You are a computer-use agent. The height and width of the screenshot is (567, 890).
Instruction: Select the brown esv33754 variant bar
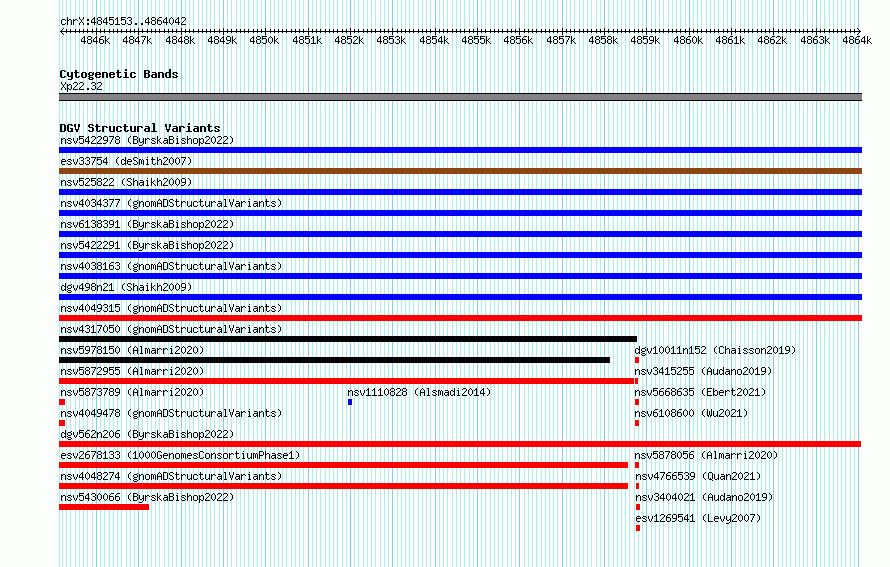[460, 171]
